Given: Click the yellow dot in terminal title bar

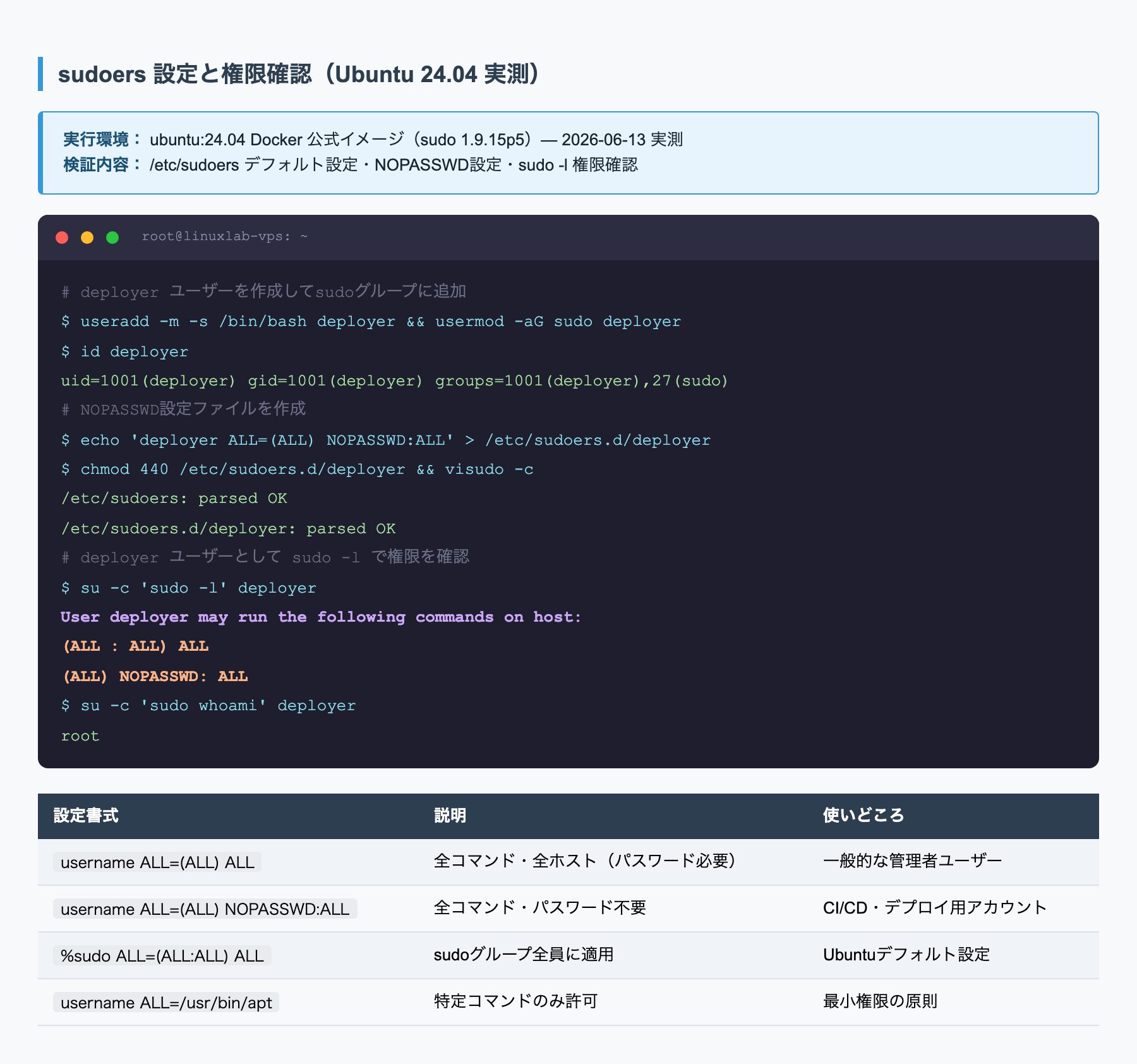Looking at the screenshot, I should [x=87, y=238].
